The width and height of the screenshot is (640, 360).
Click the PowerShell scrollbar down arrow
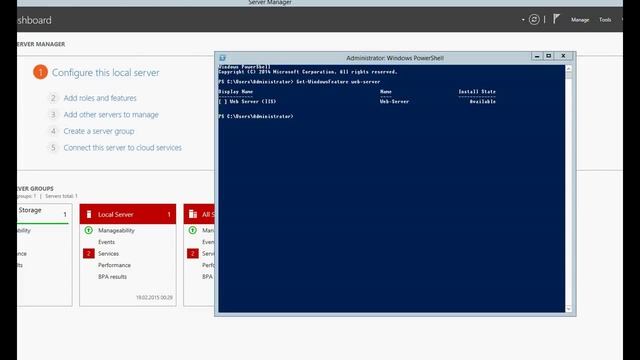point(569,309)
